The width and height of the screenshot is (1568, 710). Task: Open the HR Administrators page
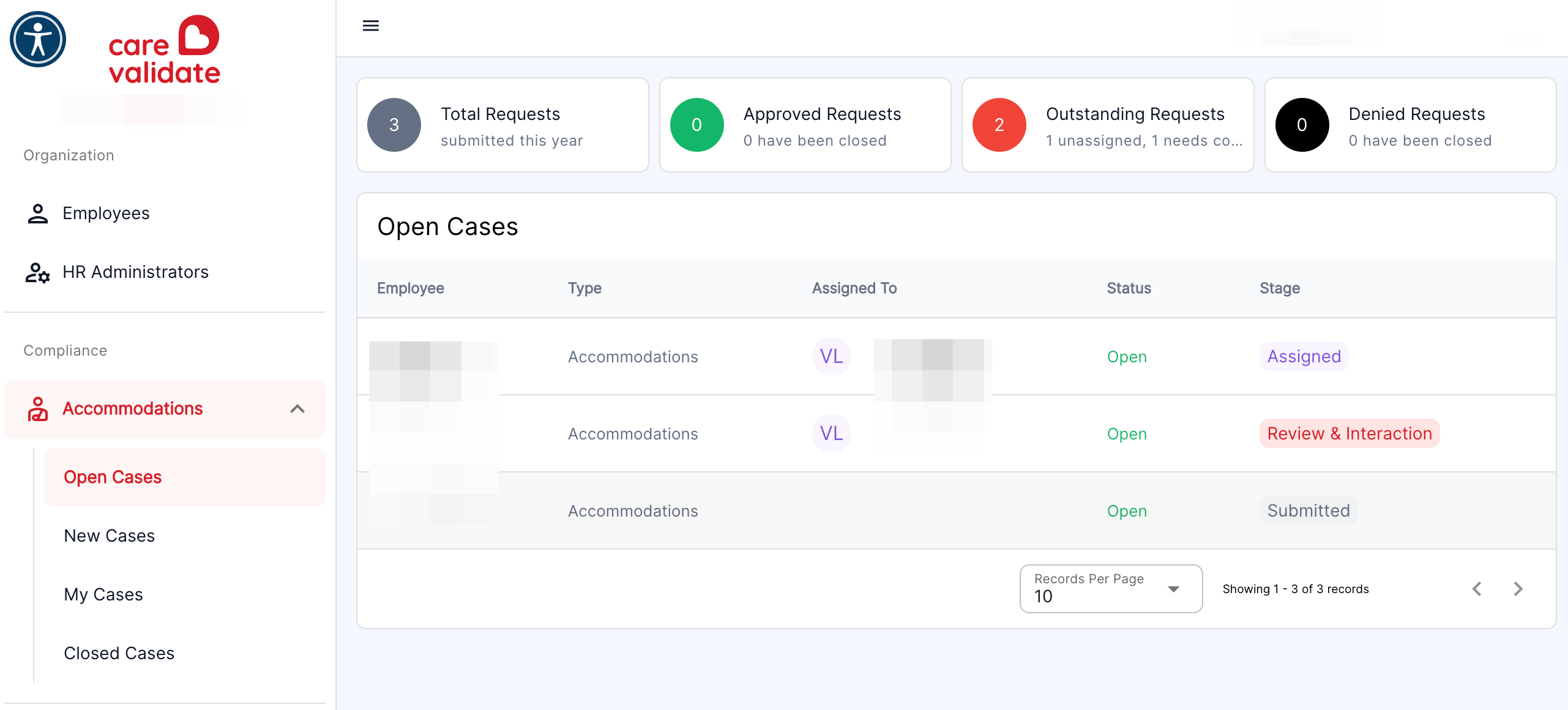pyautogui.click(x=164, y=272)
